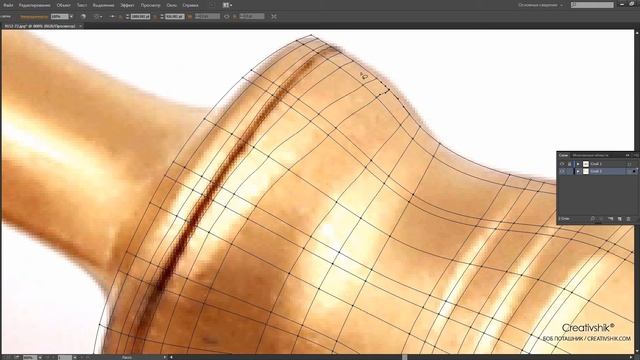Click the Create New Layer icon
Image resolution: width=640 pixels, height=360 pixels.
[620, 219]
